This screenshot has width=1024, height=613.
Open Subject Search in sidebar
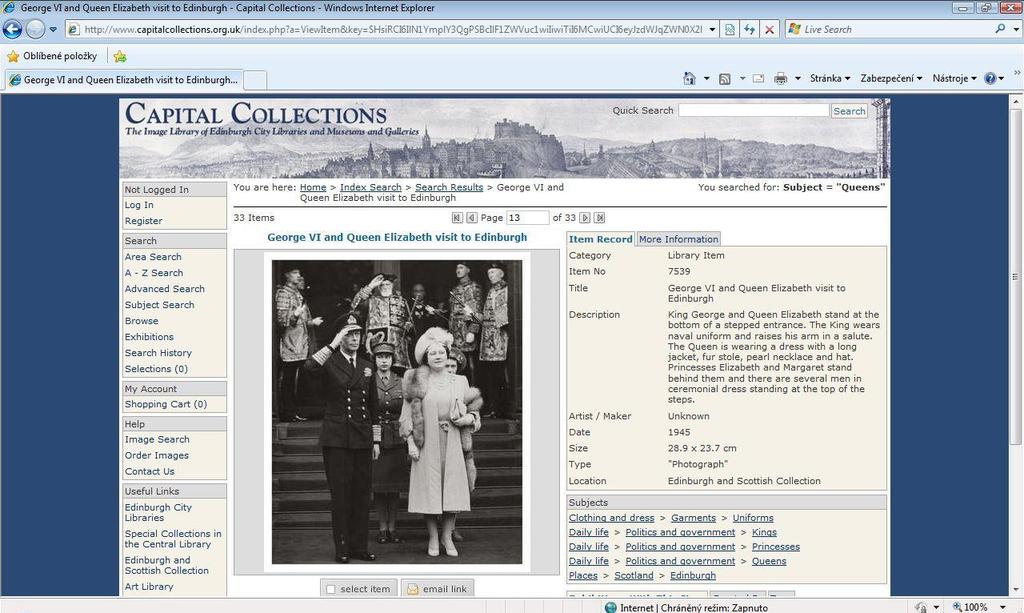(x=159, y=305)
